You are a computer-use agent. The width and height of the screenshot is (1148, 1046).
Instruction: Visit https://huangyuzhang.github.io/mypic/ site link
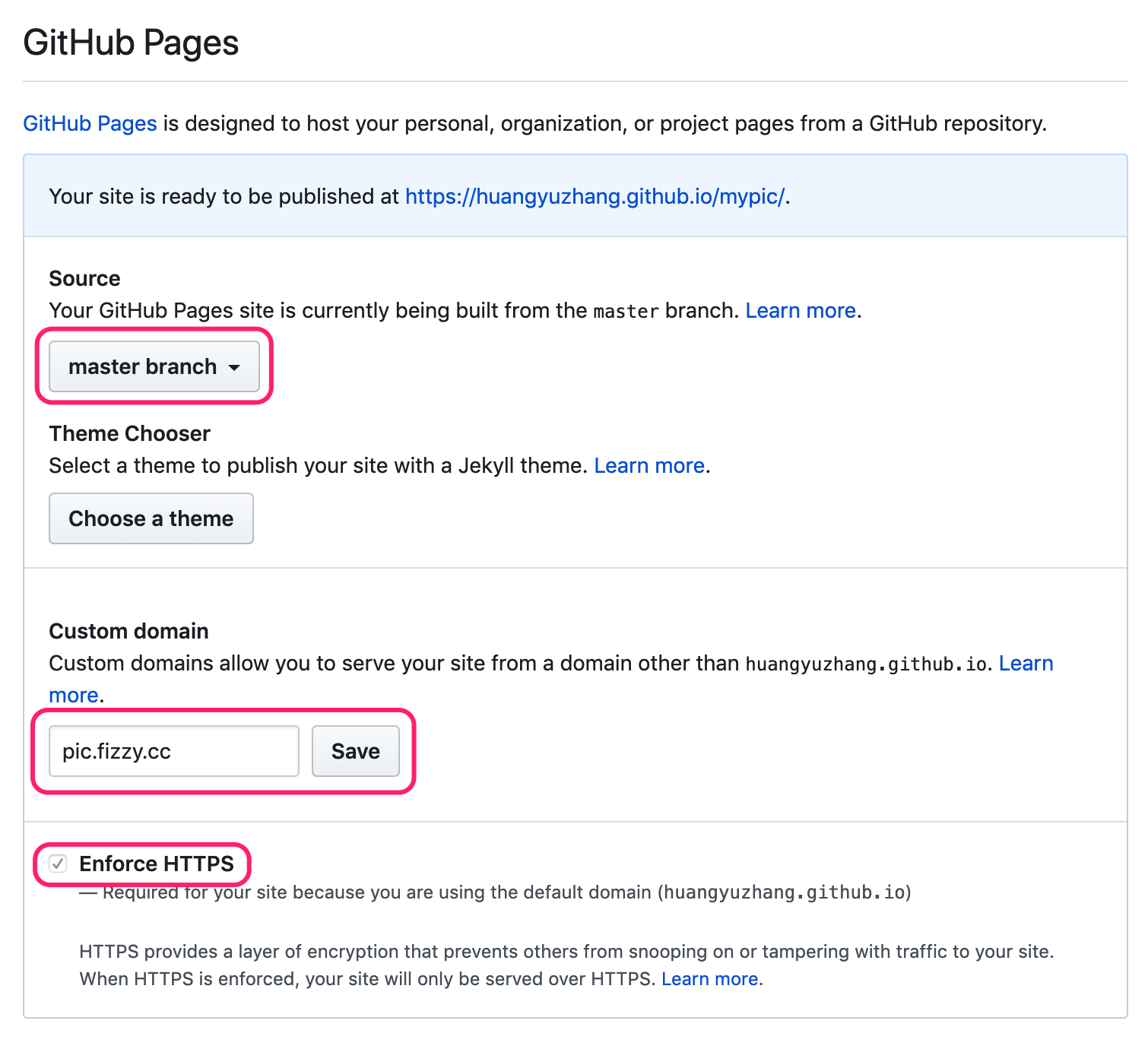[595, 196]
